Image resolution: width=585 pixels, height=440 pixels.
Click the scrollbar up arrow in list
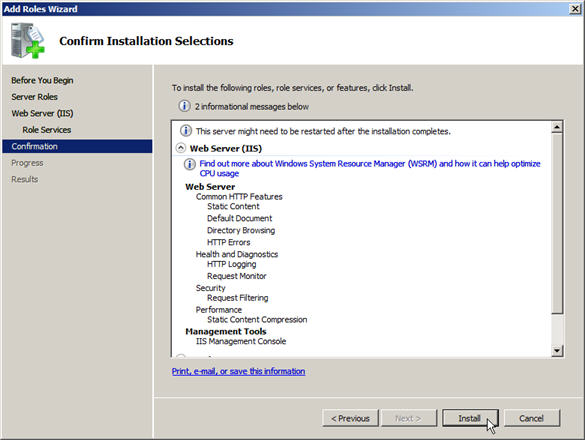557,127
